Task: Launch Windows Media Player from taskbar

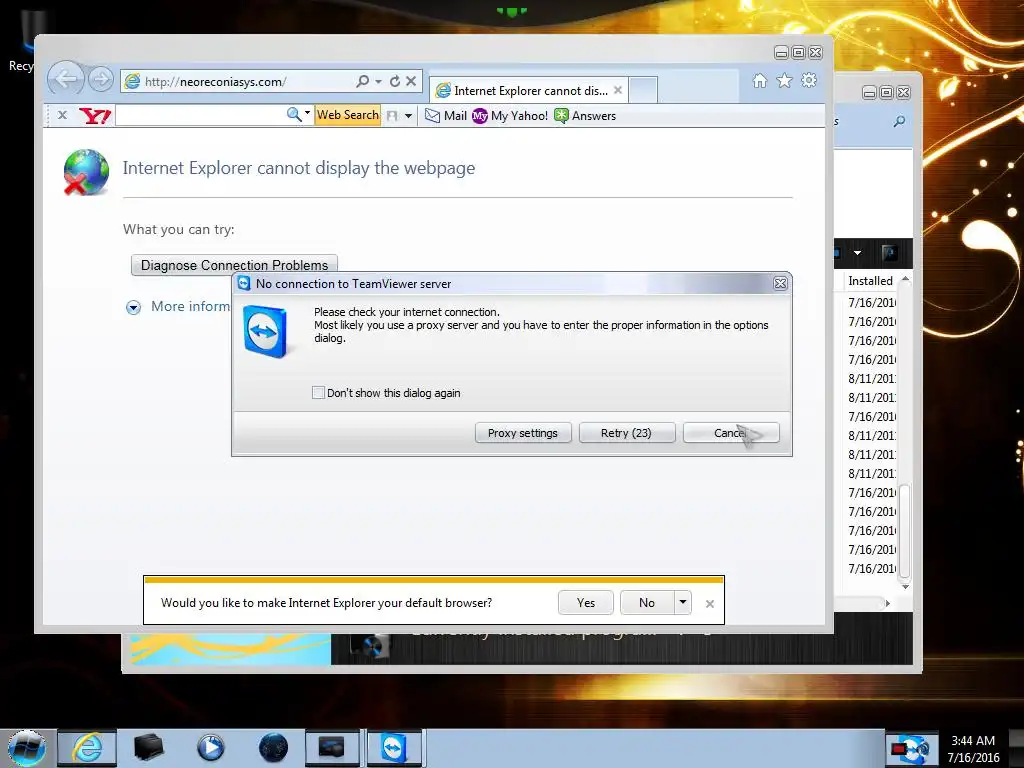Action: (210, 748)
